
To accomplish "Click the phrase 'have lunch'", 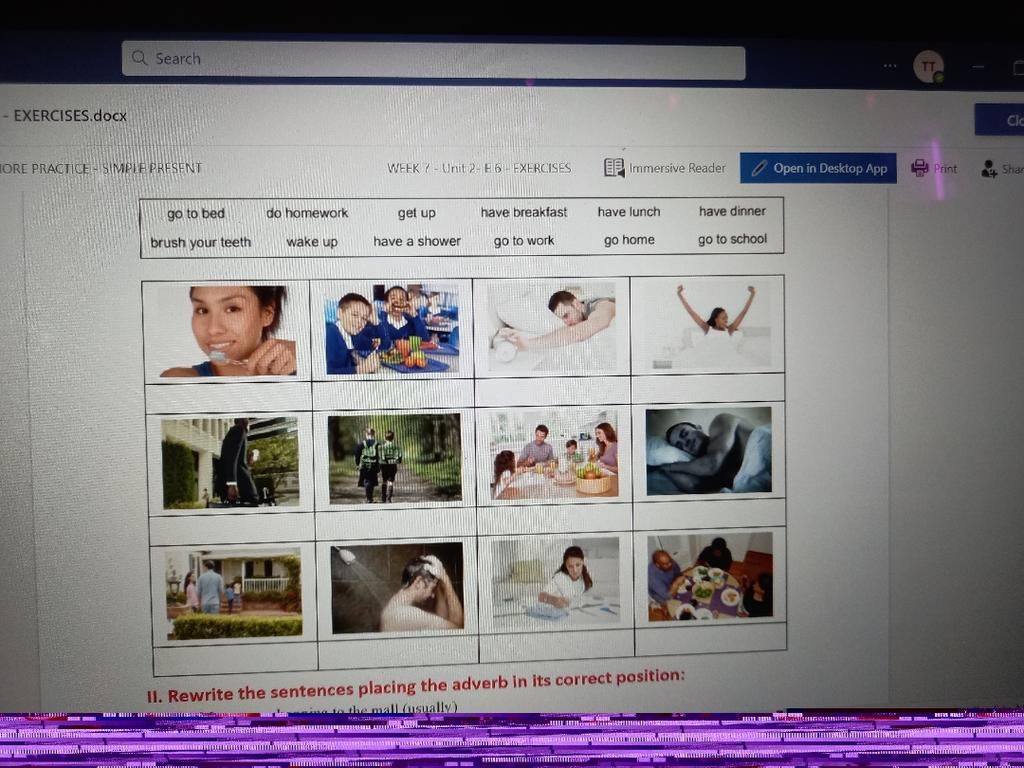I will coord(629,212).
